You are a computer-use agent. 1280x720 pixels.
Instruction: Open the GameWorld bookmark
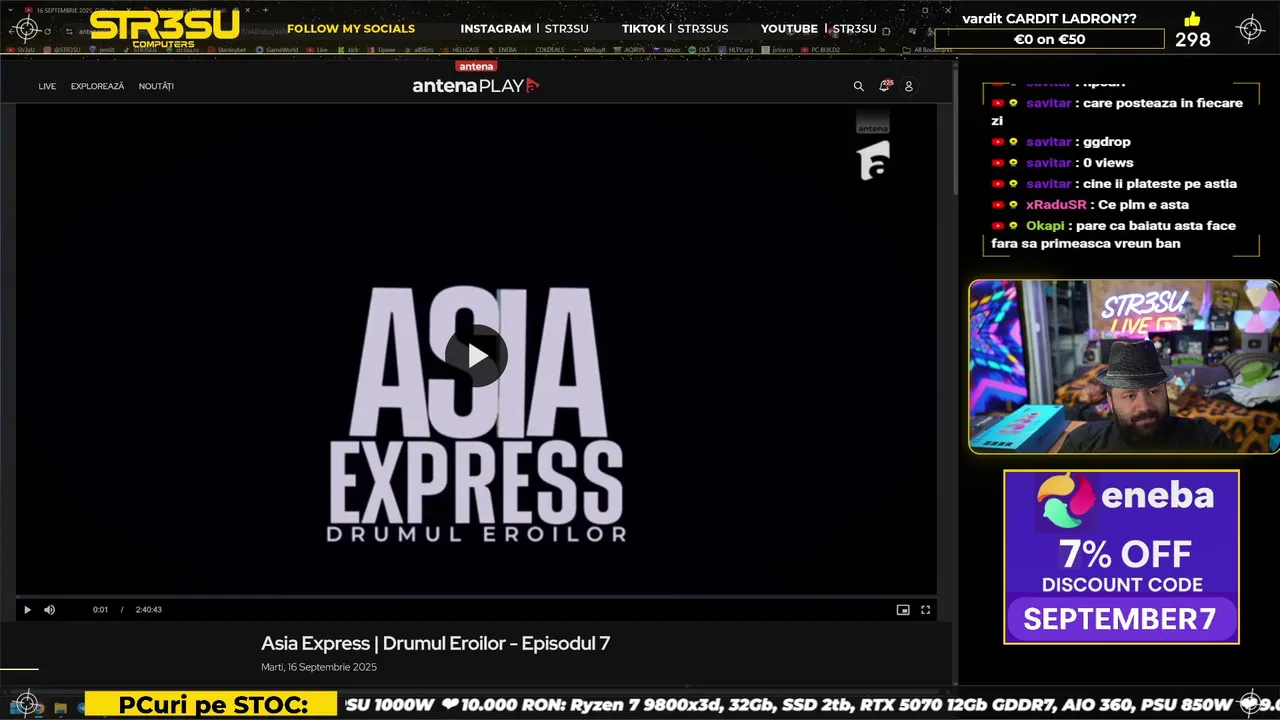[276, 49]
